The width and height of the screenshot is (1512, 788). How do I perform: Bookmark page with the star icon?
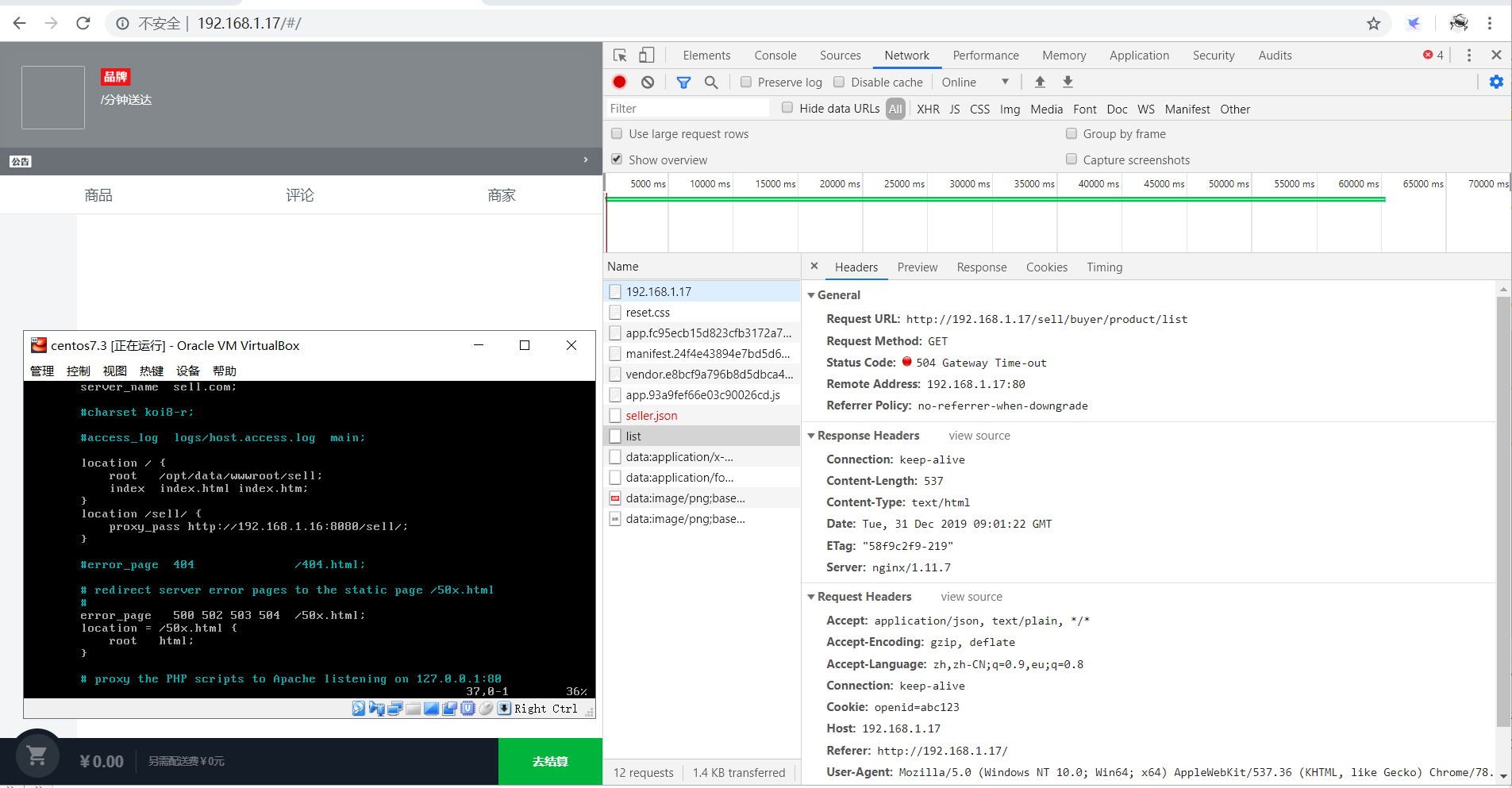click(1374, 24)
